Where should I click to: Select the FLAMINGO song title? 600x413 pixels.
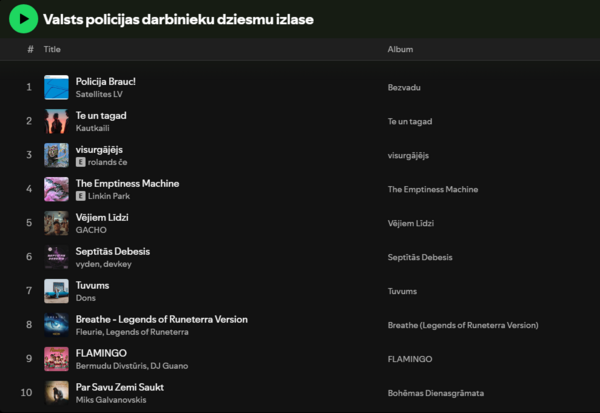pos(101,353)
